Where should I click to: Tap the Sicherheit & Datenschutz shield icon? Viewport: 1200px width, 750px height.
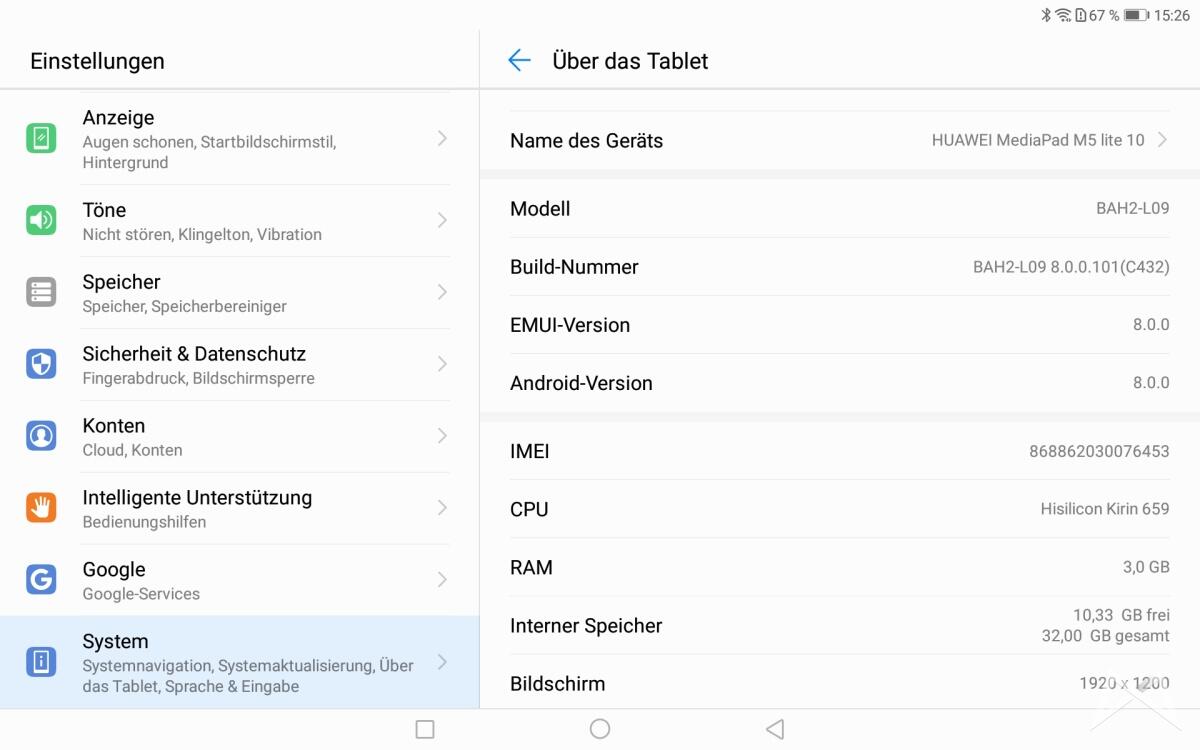(41, 364)
